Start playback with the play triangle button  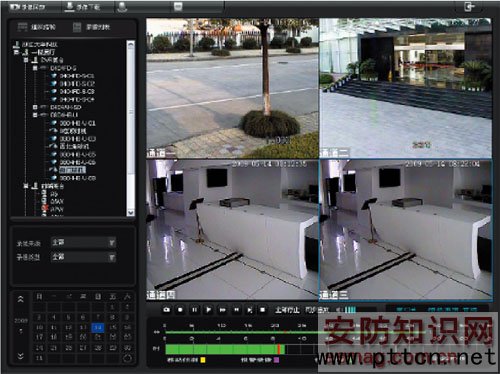click(208, 310)
